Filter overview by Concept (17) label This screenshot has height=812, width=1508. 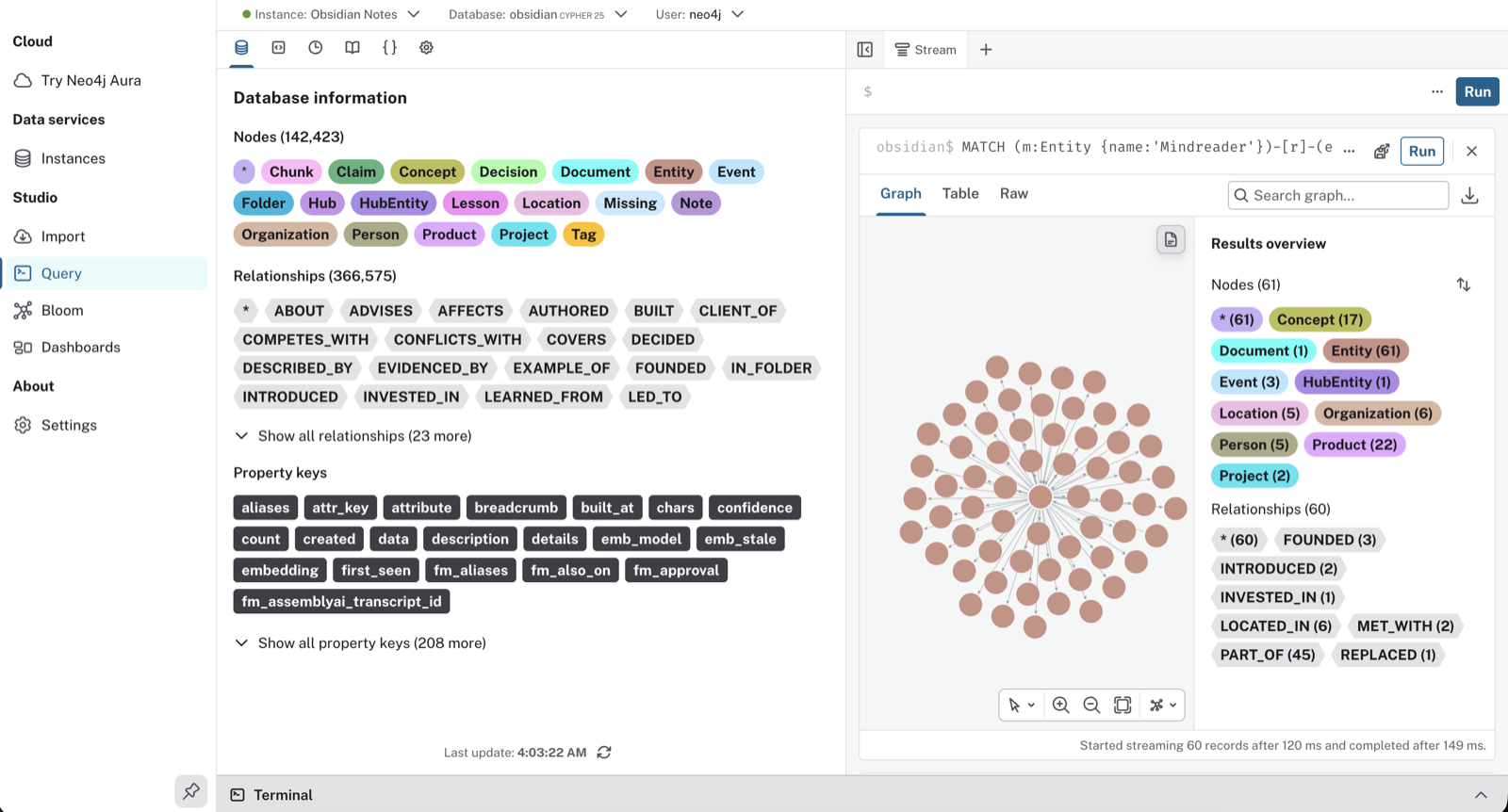pos(1319,319)
